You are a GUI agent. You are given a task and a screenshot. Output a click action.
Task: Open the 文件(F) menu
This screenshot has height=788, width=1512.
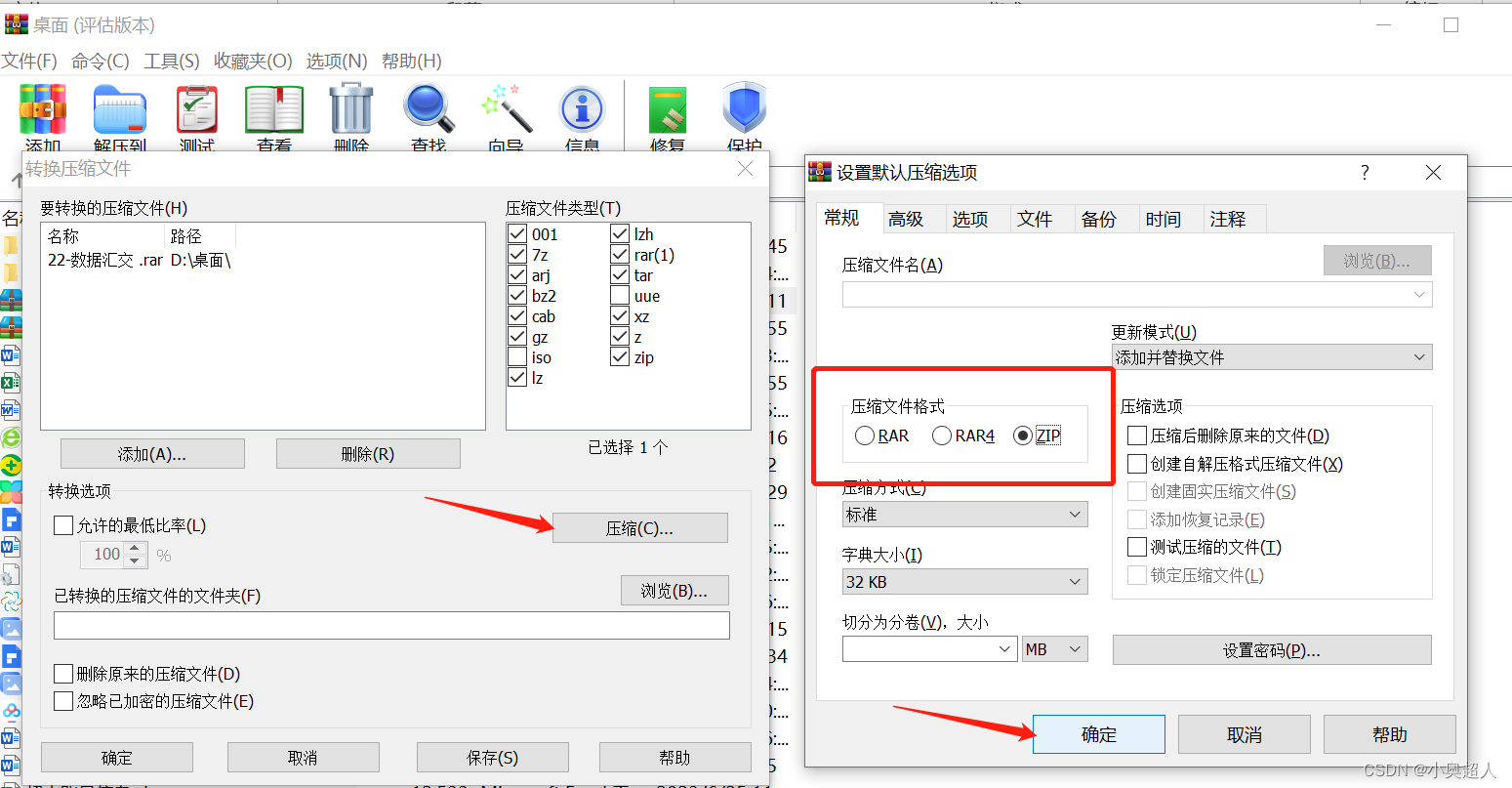tap(29, 61)
